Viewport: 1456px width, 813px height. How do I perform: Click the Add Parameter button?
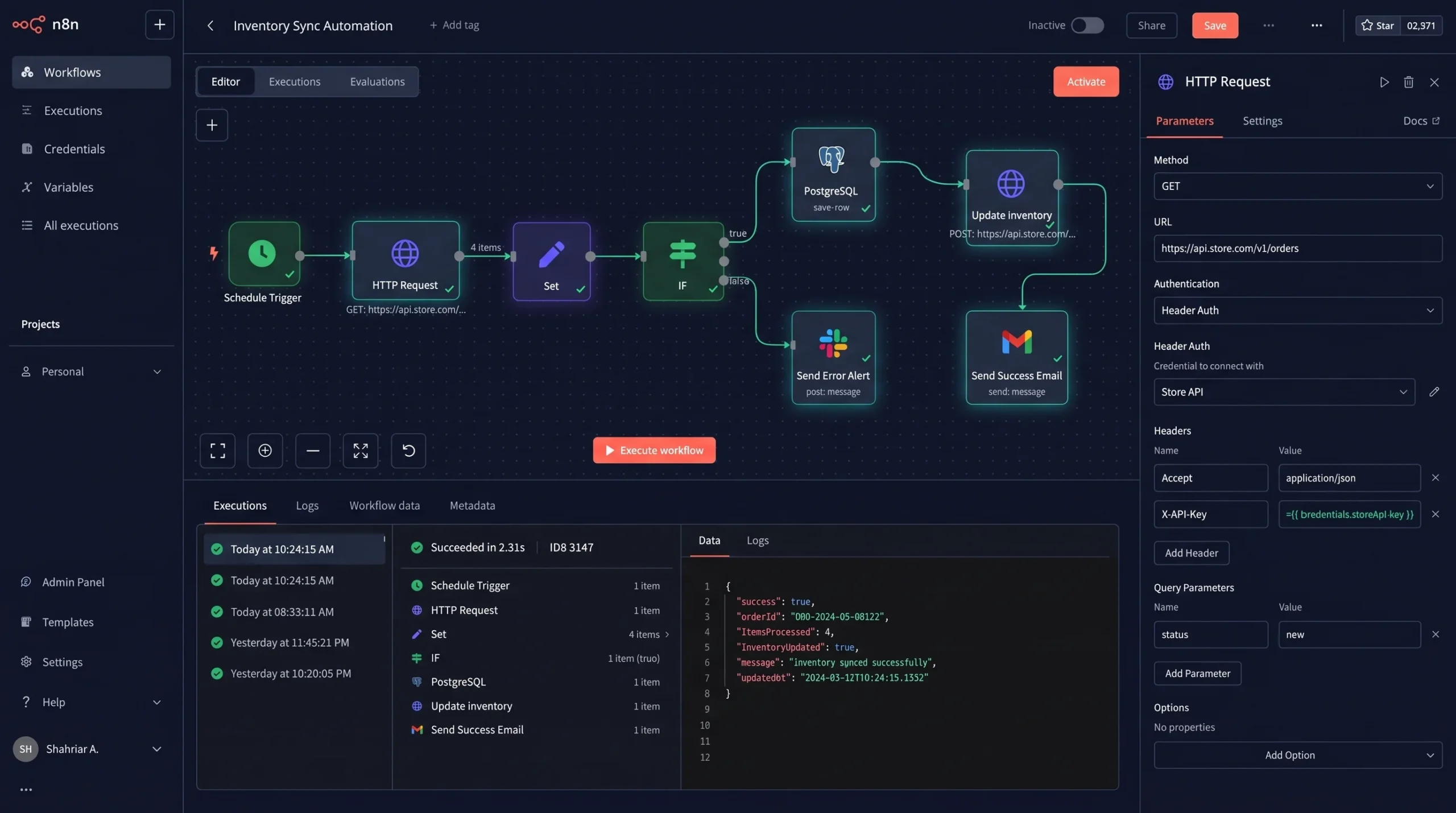[x=1197, y=673]
